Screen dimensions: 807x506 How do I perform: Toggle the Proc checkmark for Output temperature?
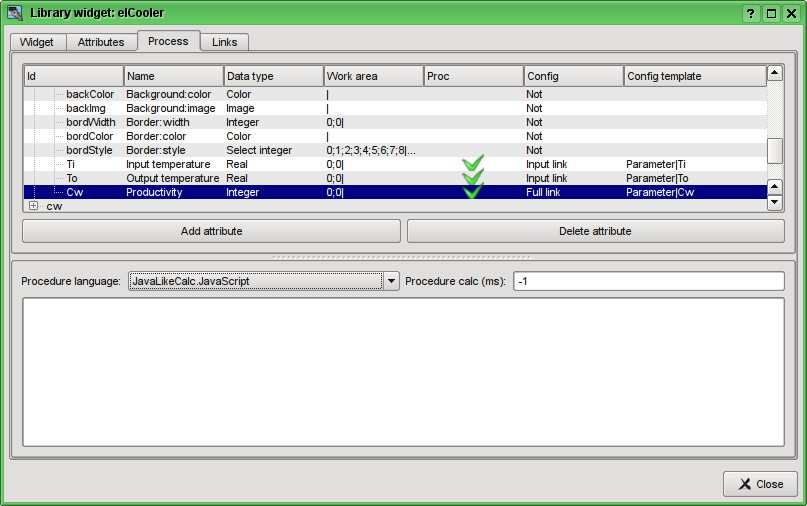click(x=473, y=177)
